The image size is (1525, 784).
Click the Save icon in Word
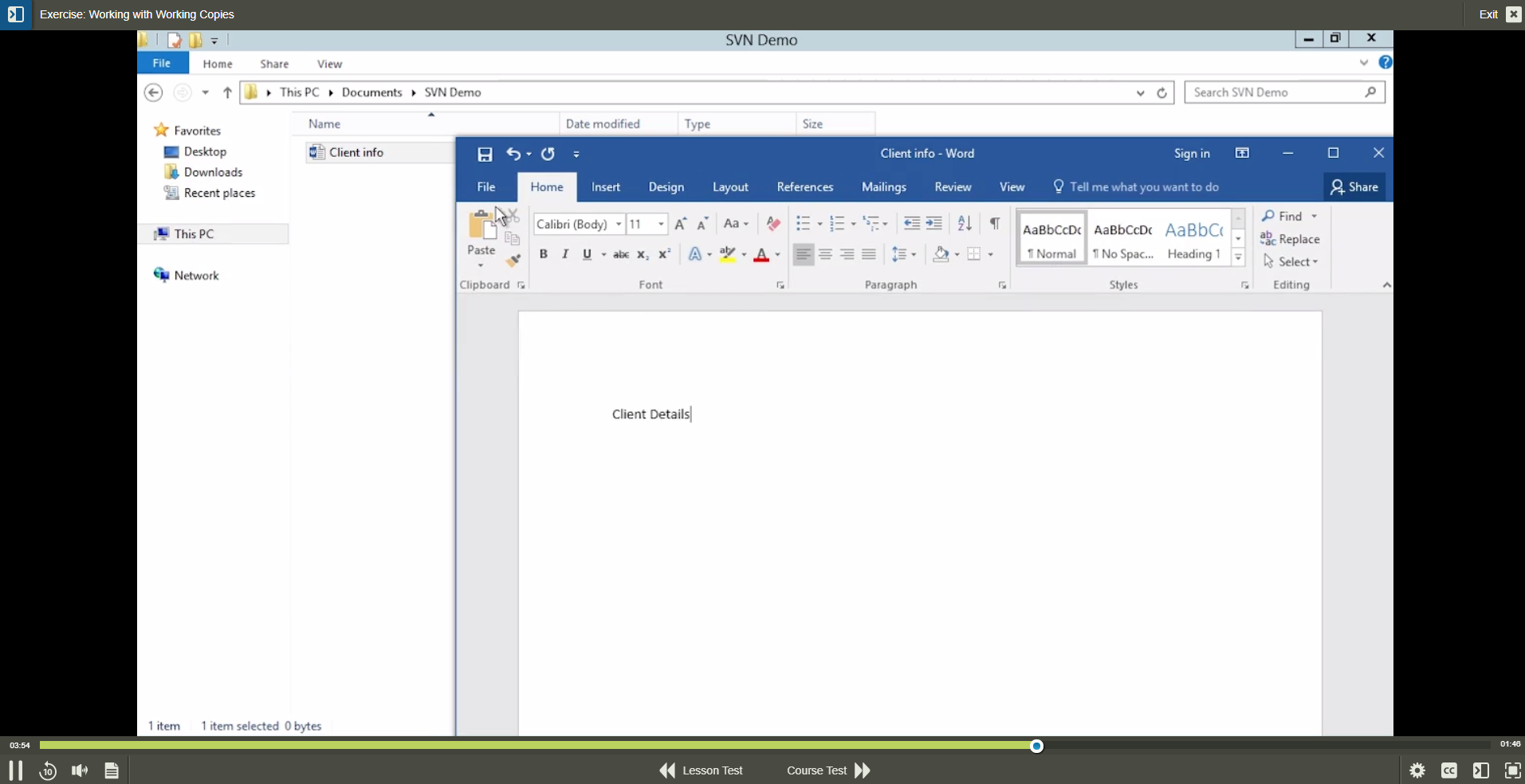pos(485,155)
